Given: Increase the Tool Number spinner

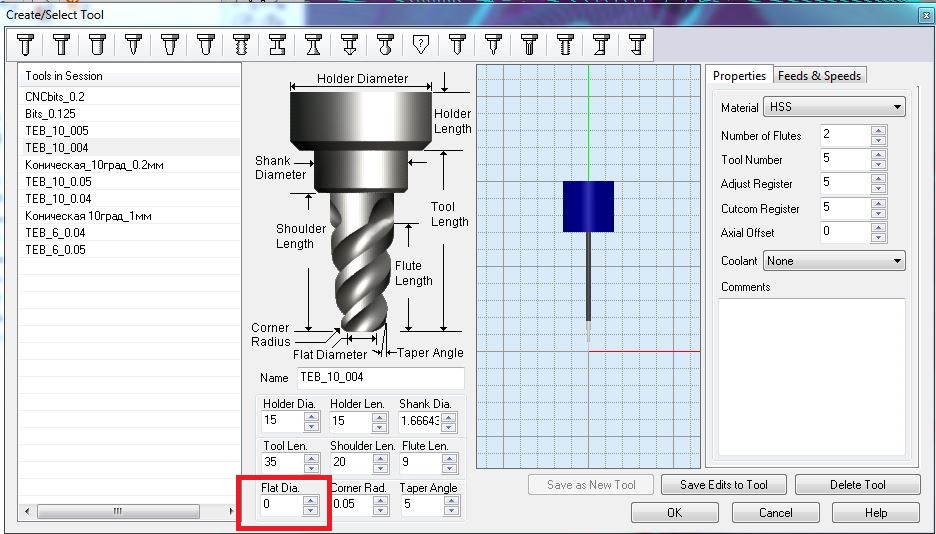Looking at the screenshot, I should coord(877,155).
